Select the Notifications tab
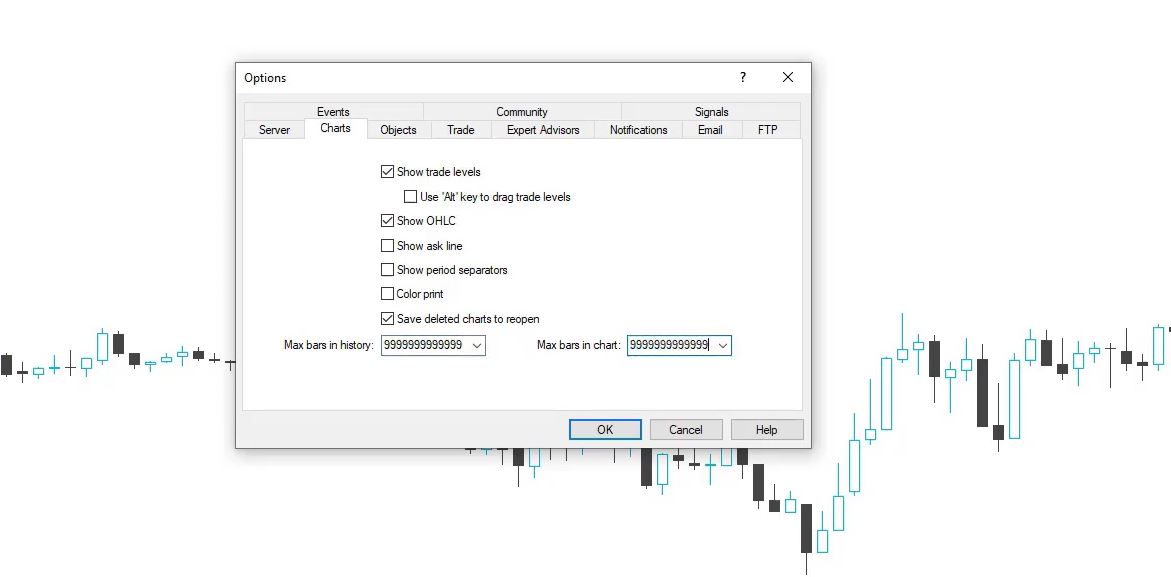Screen dimensions: 1171x577 637,129
